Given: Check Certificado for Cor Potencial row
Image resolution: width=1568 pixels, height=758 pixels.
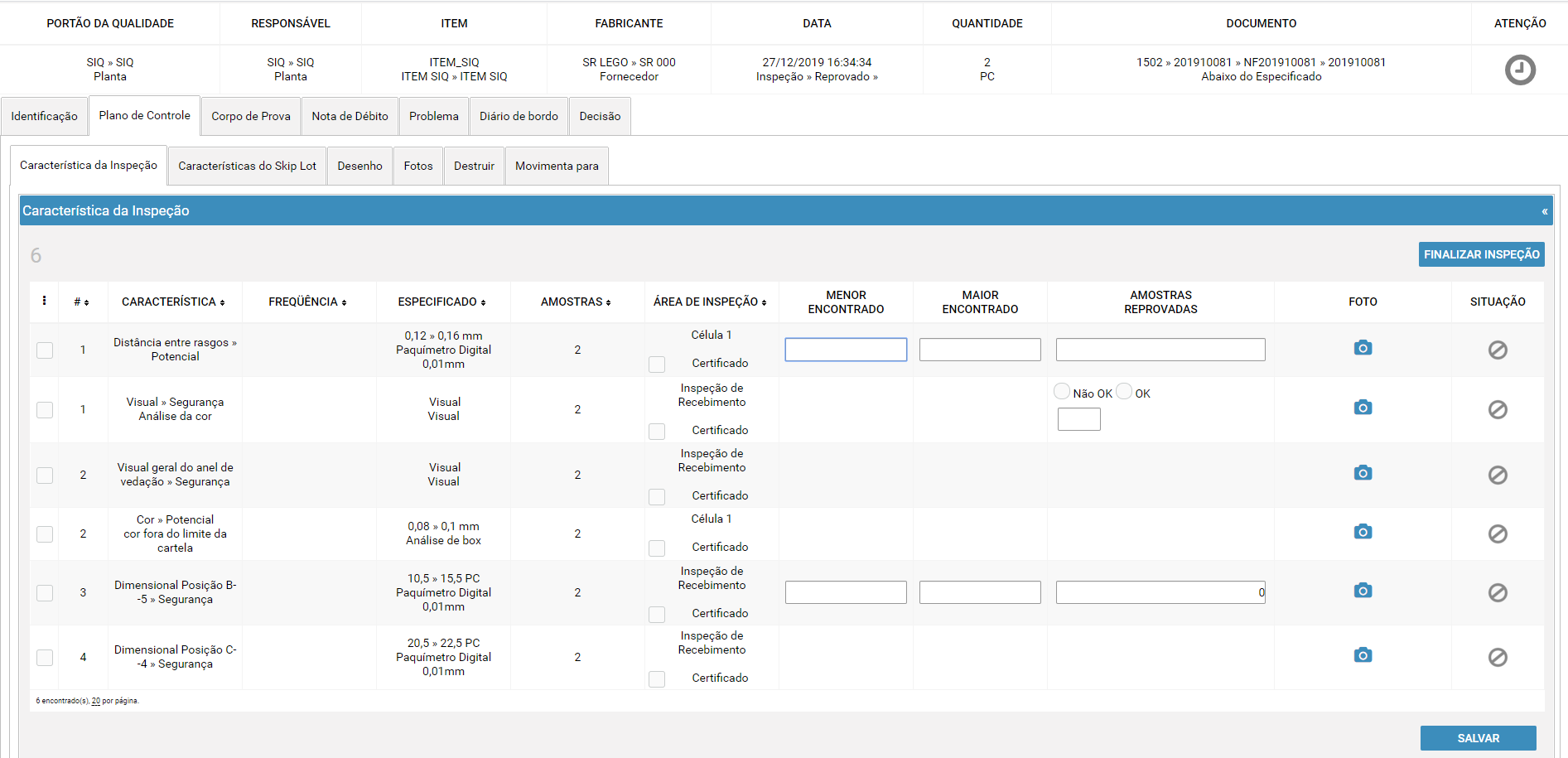Looking at the screenshot, I should 657,548.
